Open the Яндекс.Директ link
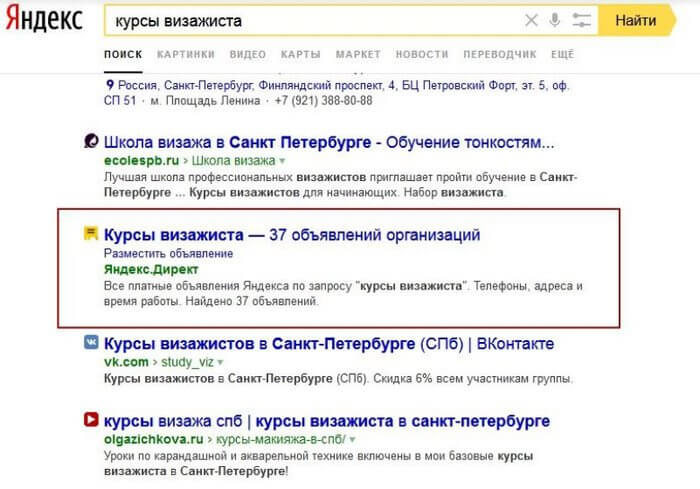700x489 pixels. point(151,270)
